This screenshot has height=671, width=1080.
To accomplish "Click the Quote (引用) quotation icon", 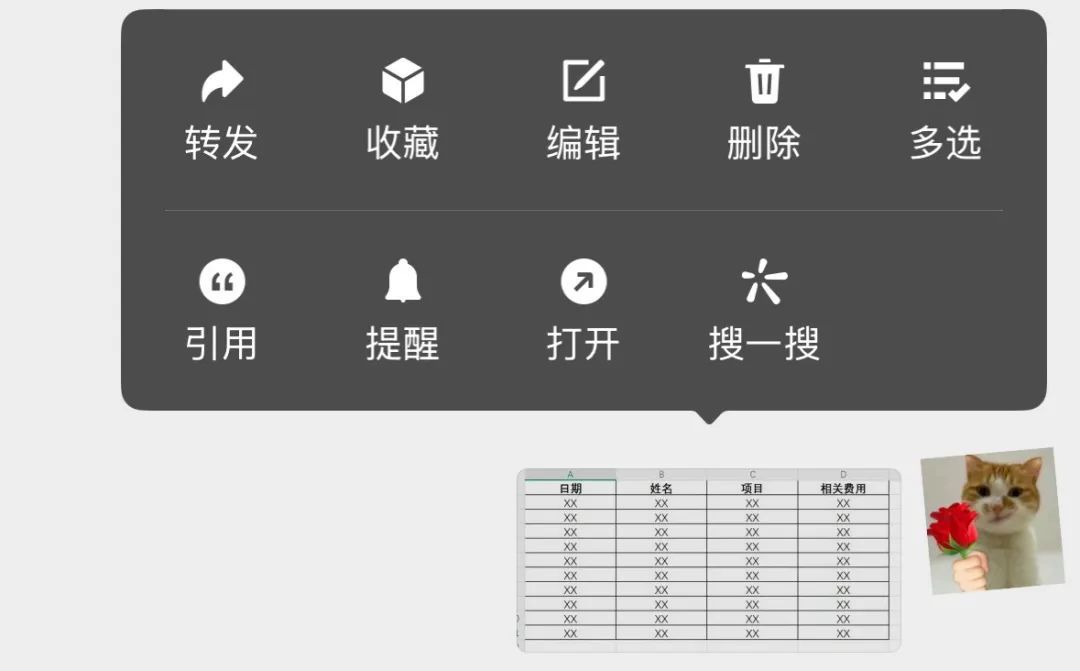I will 221,281.
